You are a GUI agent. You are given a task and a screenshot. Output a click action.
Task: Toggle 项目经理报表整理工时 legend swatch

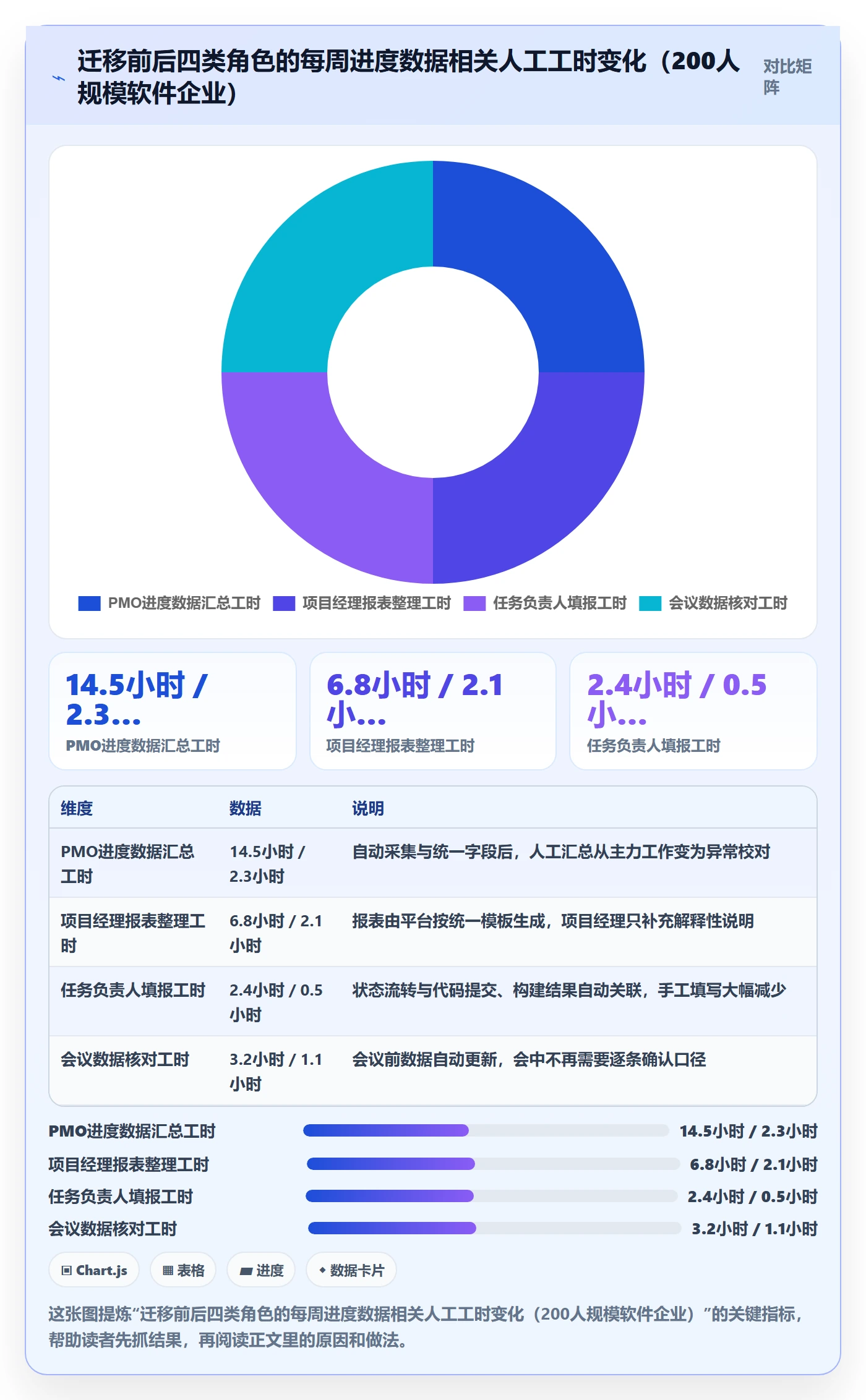(x=284, y=603)
